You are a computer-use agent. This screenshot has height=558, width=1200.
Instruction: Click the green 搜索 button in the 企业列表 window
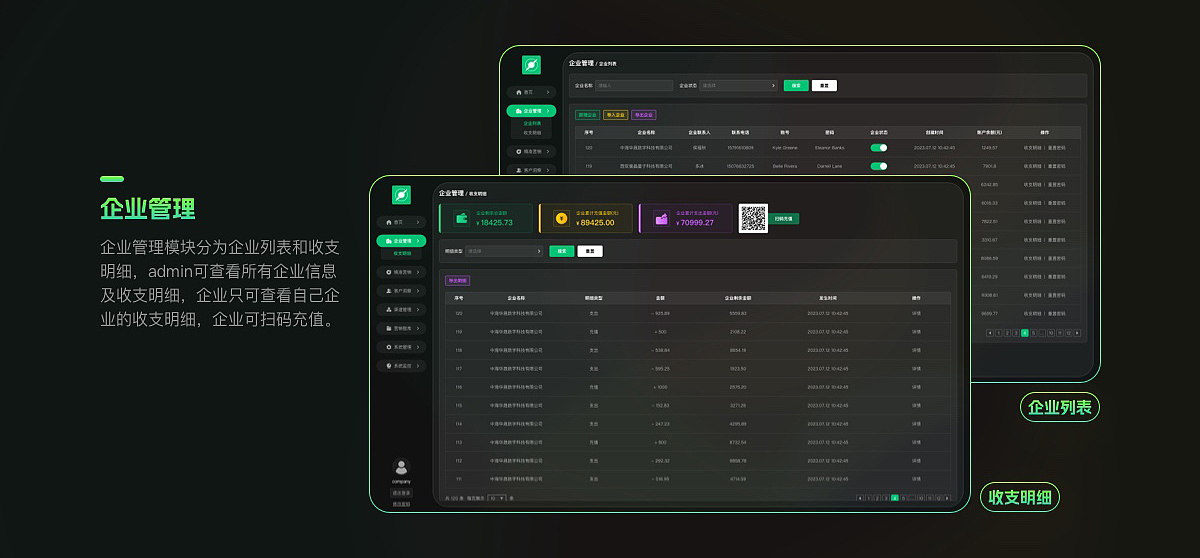coord(796,86)
